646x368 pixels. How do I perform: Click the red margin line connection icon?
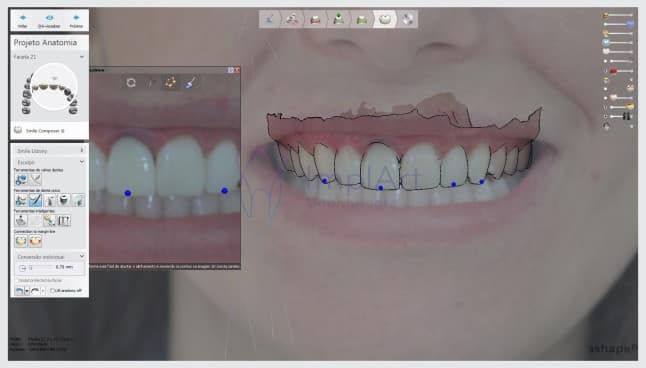click(35, 241)
